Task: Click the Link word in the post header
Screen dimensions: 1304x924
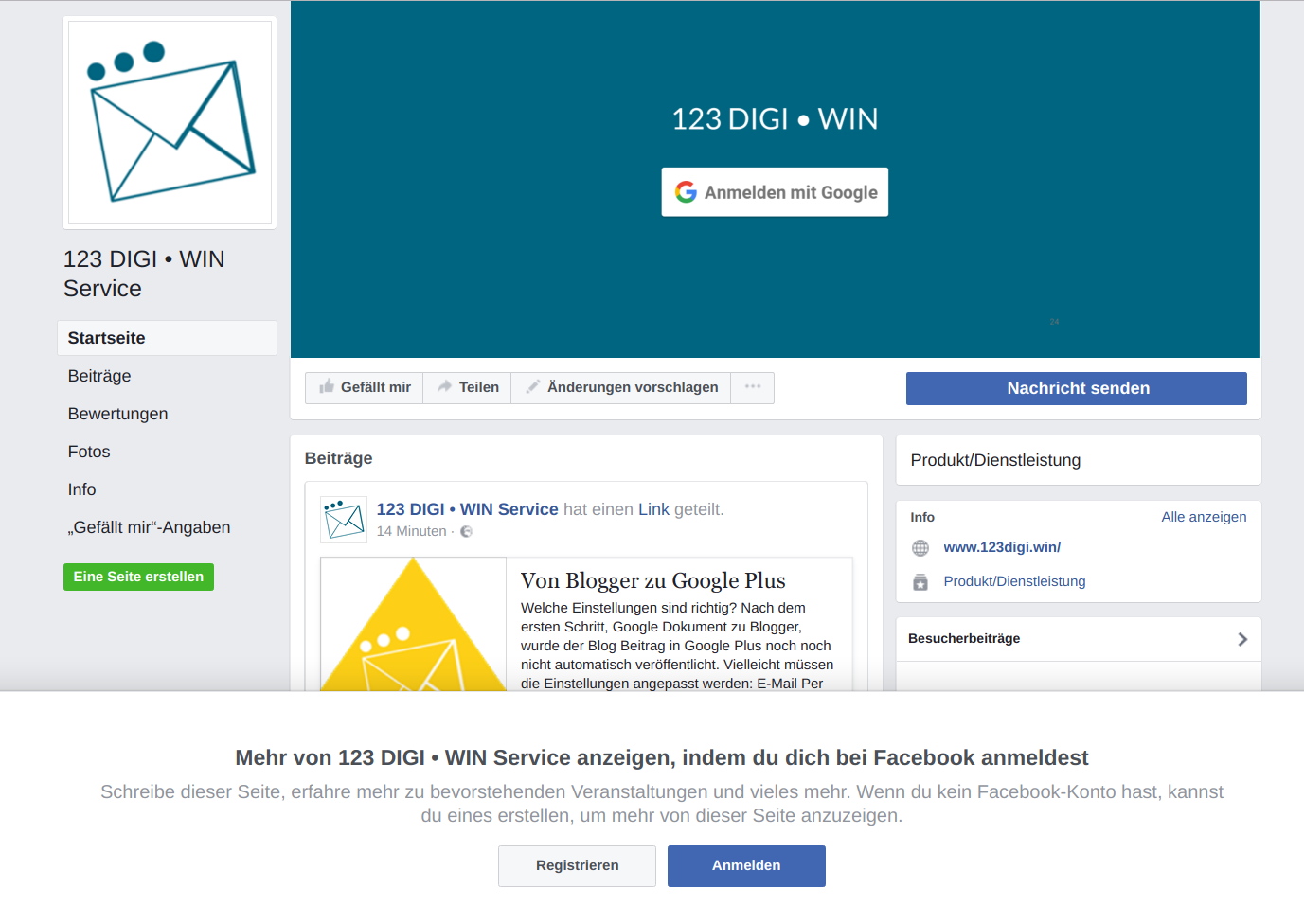Action: click(653, 509)
